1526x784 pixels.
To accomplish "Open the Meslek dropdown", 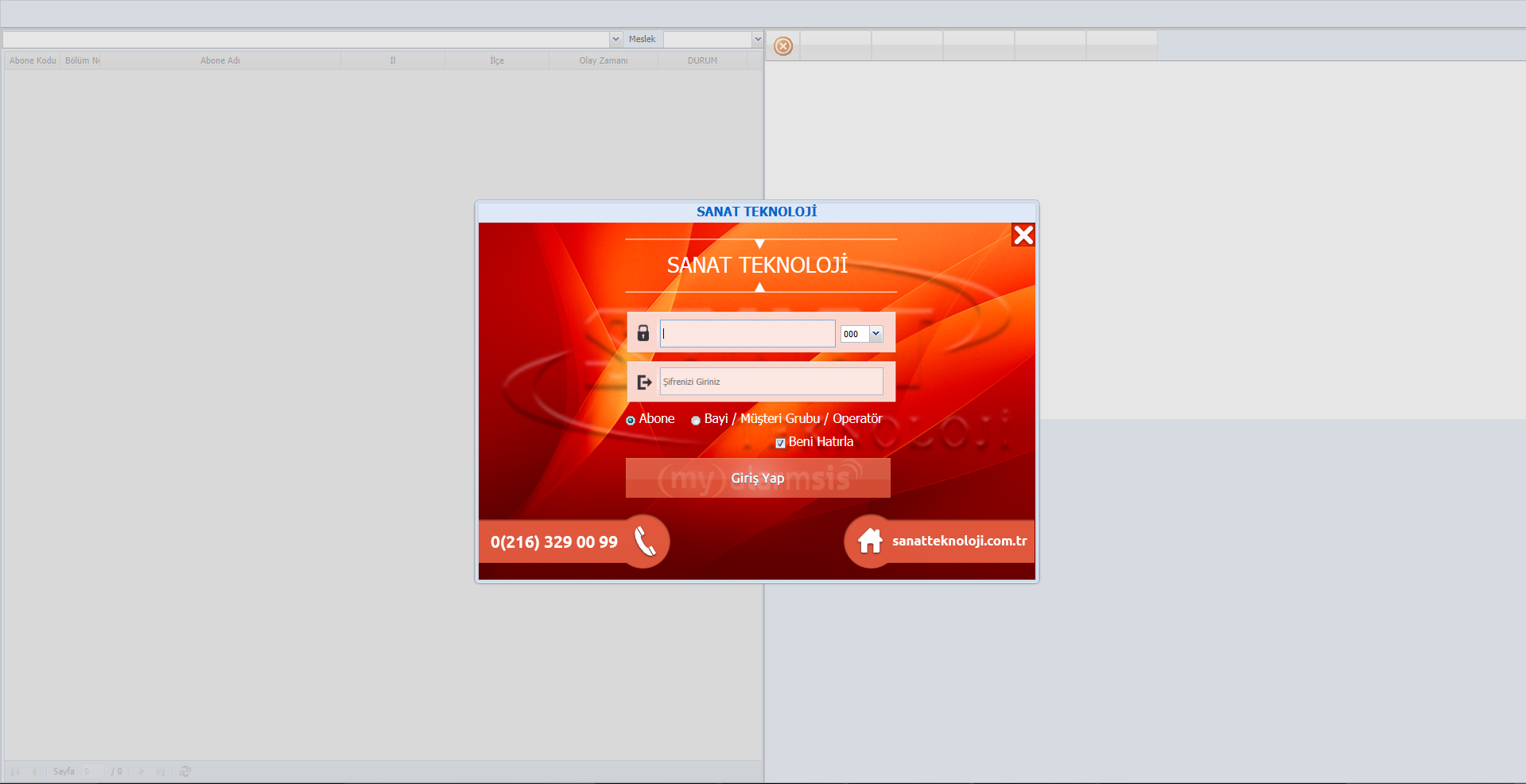I will (757, 39).
